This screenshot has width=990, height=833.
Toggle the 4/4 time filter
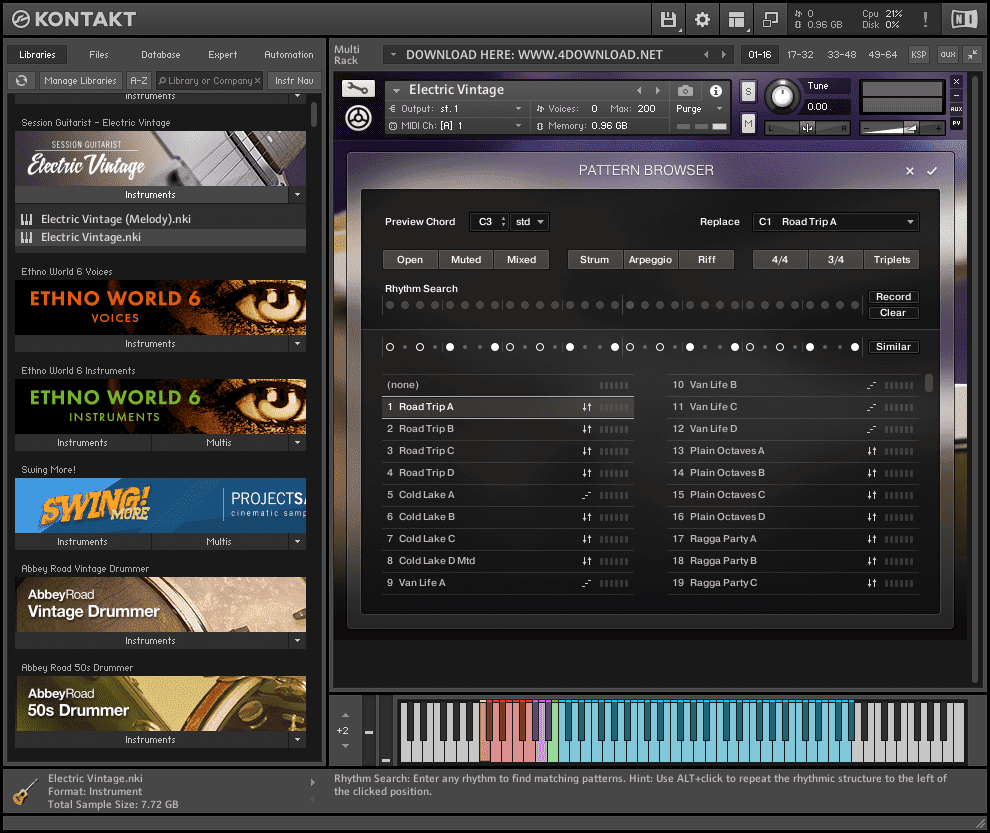[x=780, y=260]
